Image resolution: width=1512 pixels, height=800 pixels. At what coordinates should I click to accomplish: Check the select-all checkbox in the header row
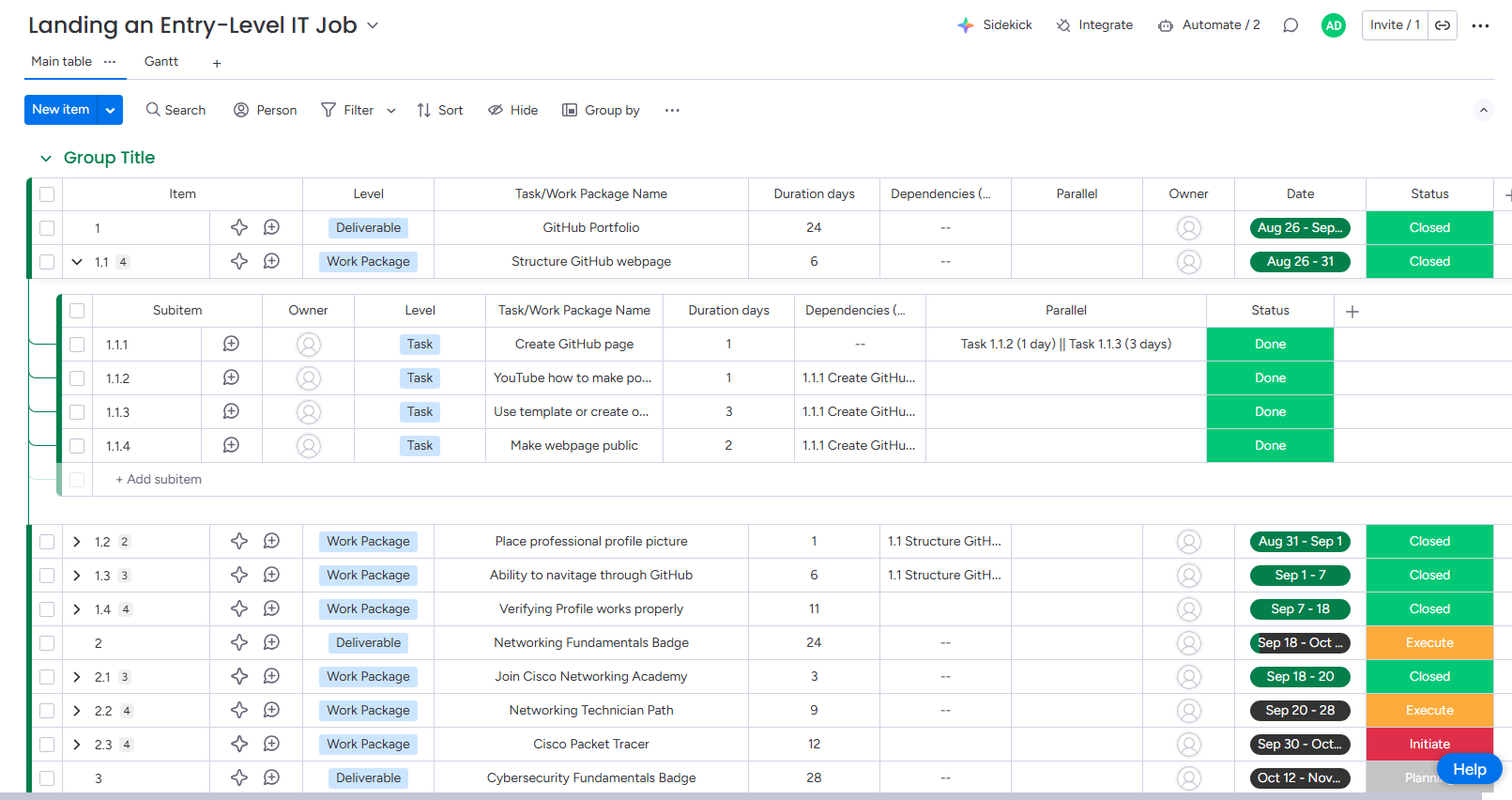coord(47,194)
